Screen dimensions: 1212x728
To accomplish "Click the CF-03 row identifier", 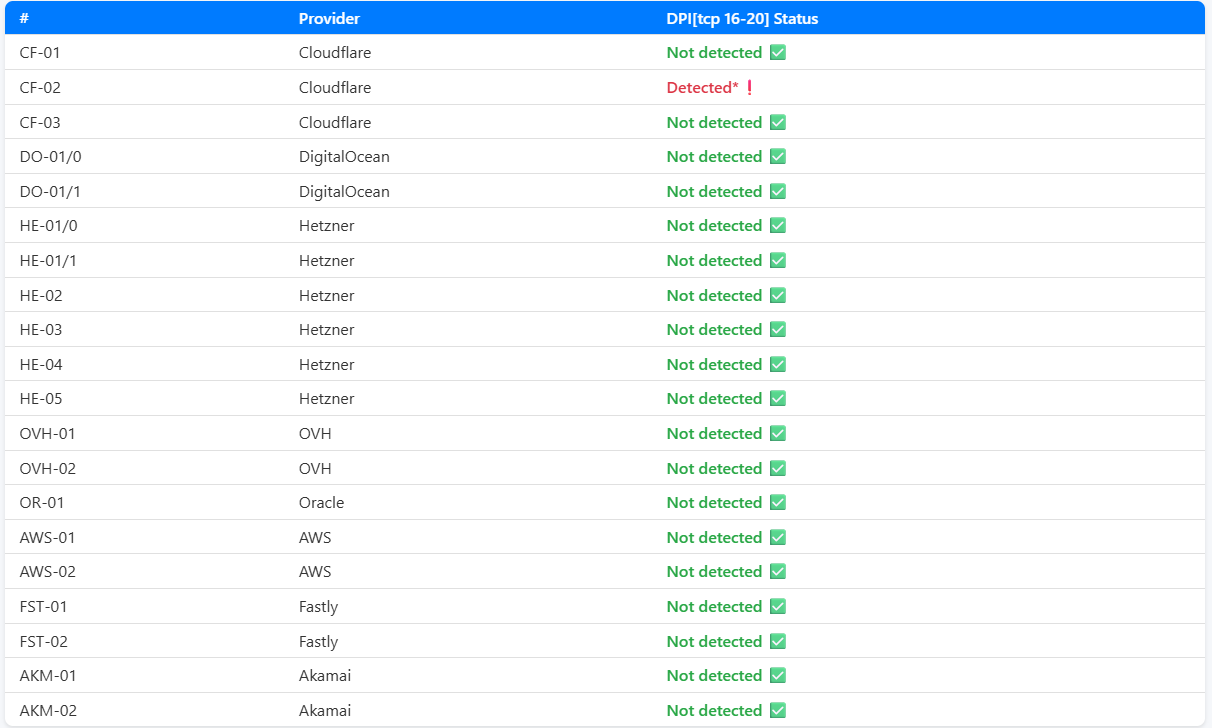I will coord(40,123).
